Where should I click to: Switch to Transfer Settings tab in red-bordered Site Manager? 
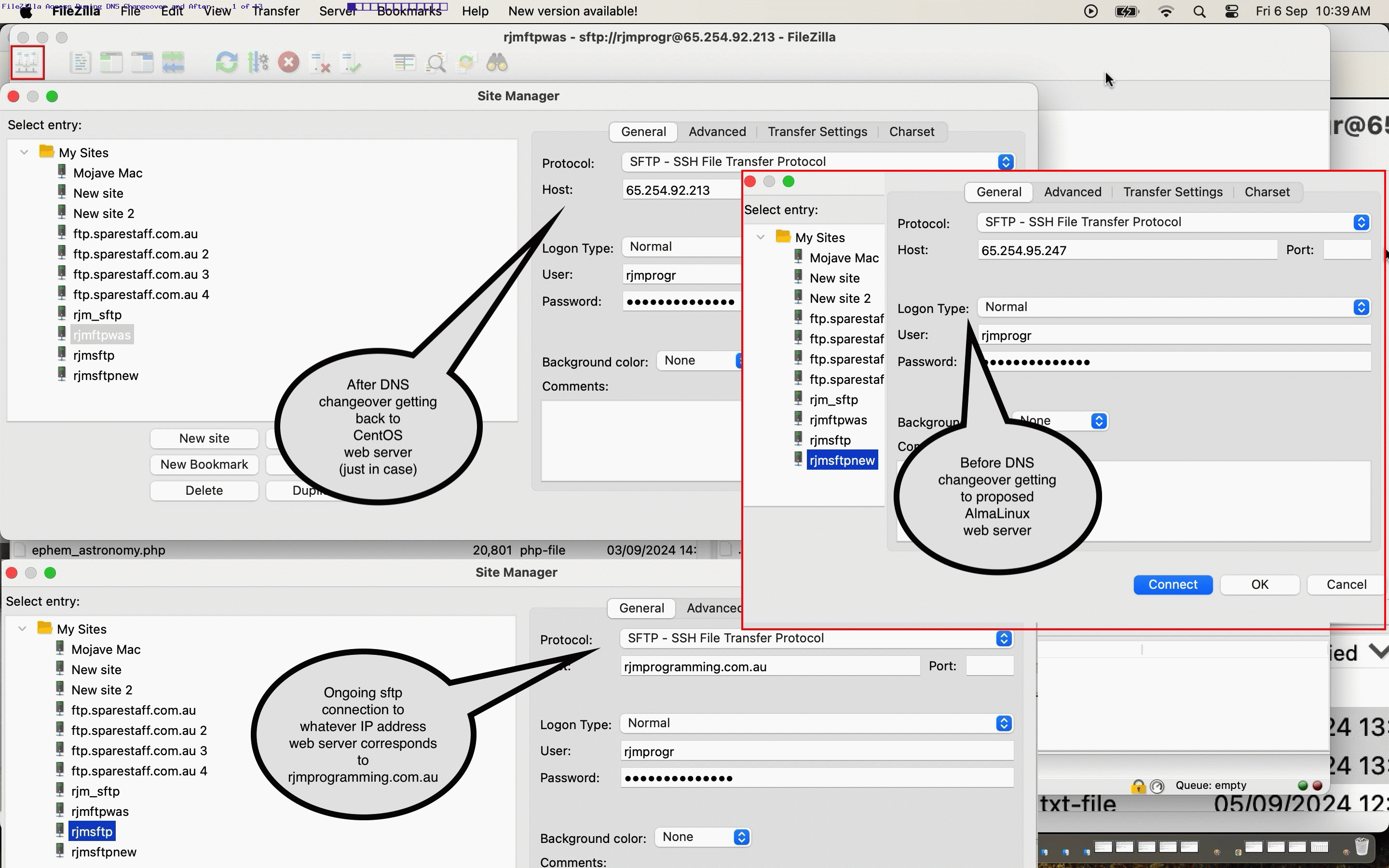(x=1172, y=192)
